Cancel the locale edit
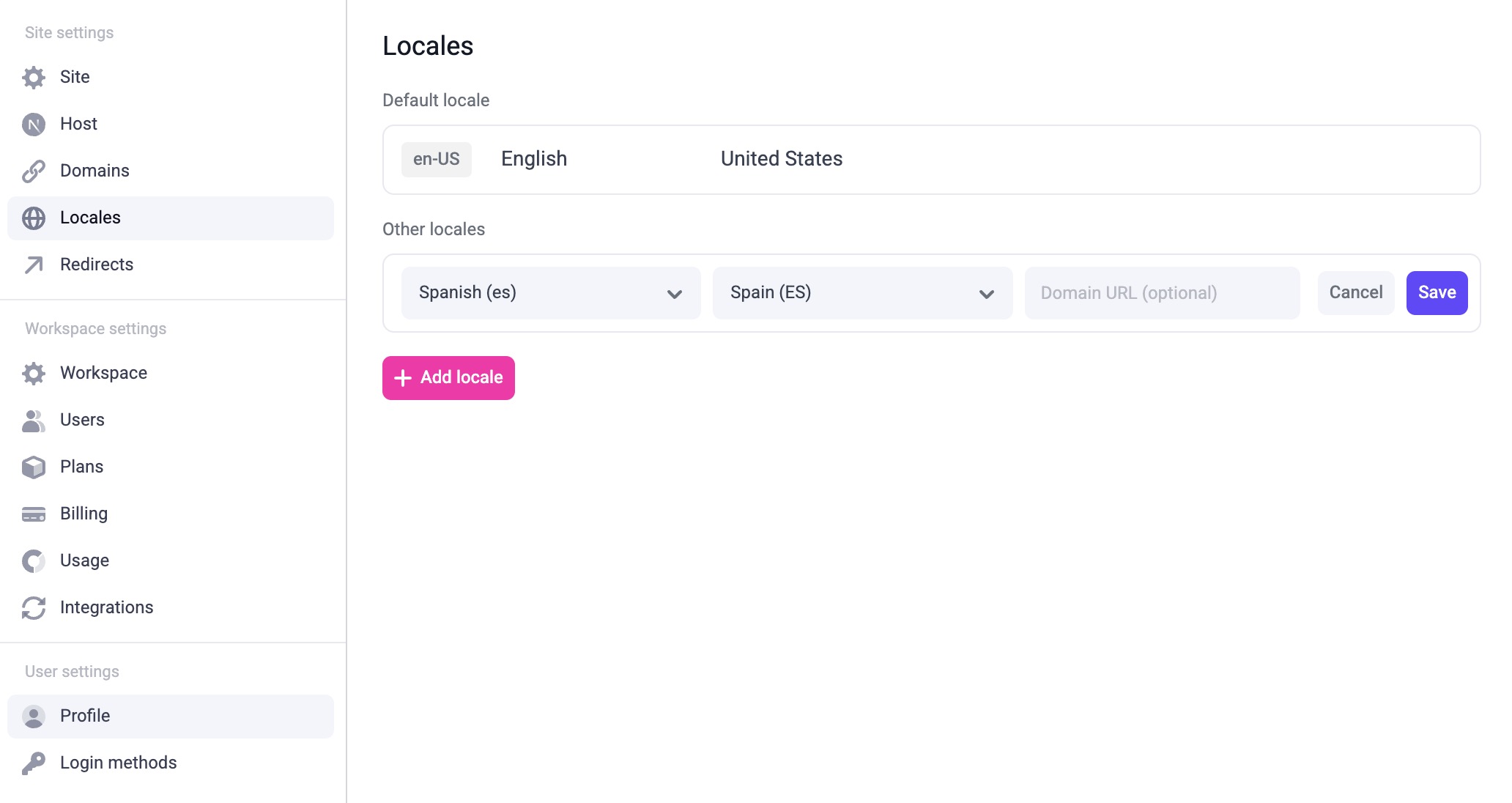The image size is (1512, 803). (1355, 292)
